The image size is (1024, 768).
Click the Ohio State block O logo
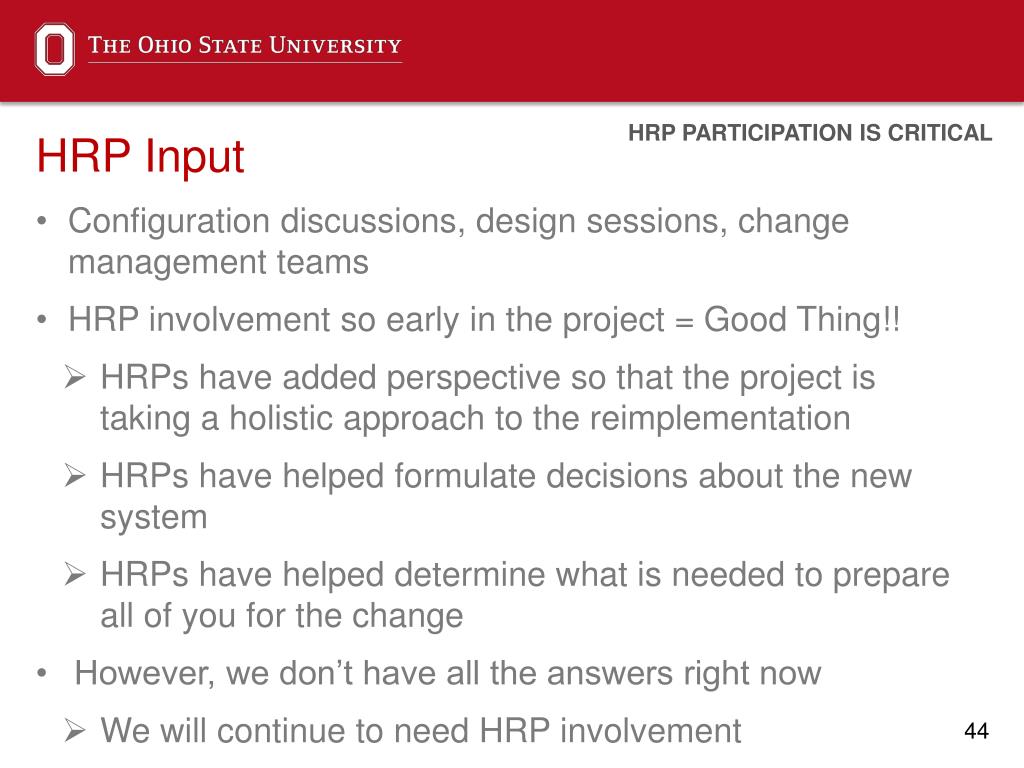point(54,49)
